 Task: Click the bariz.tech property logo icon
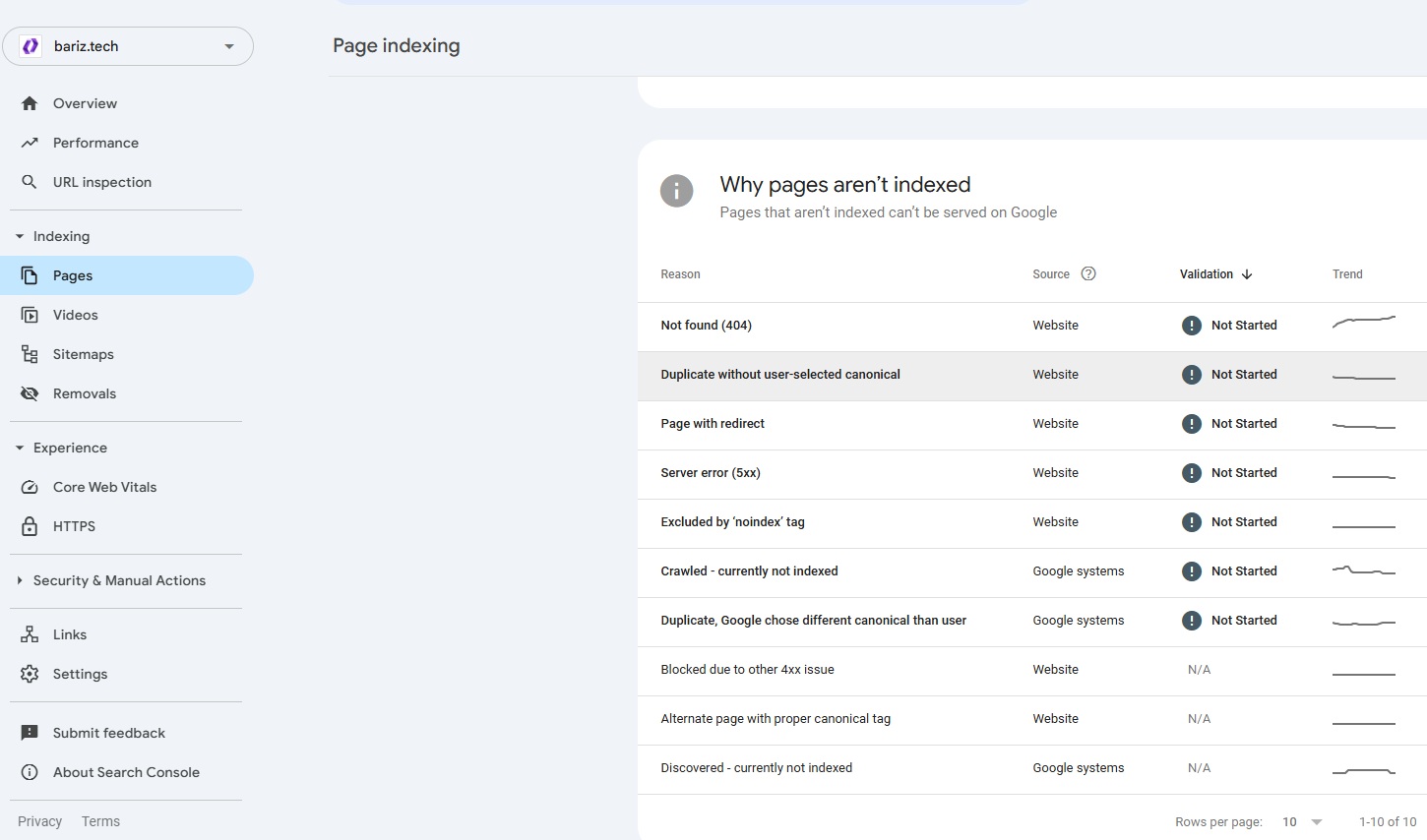point(31,46)
